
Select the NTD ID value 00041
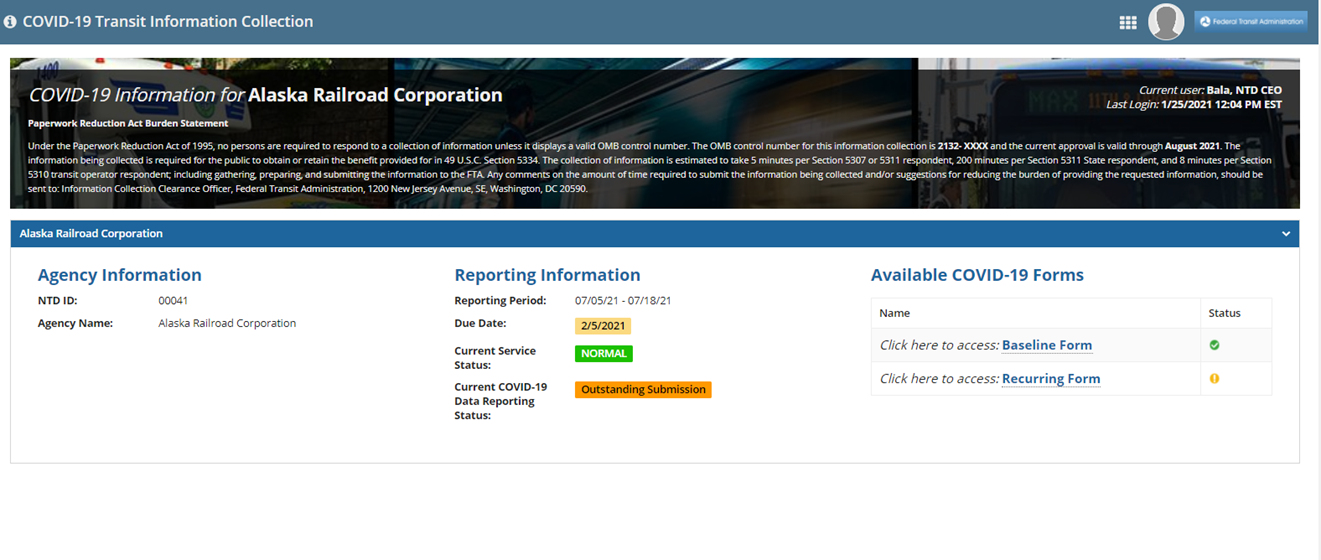pyautogui.click(x=173, y=301)
